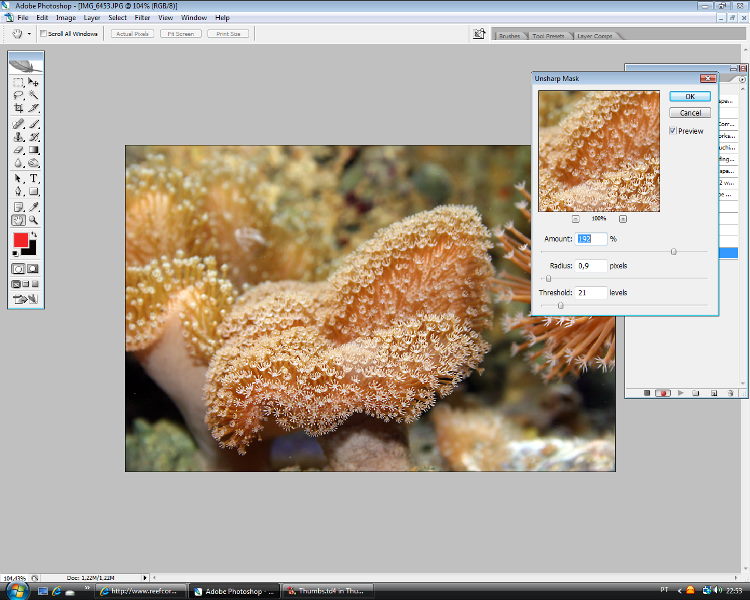Toggle the Preview checkbox
This screenshot has width=750, height=600.
point(673,131)
